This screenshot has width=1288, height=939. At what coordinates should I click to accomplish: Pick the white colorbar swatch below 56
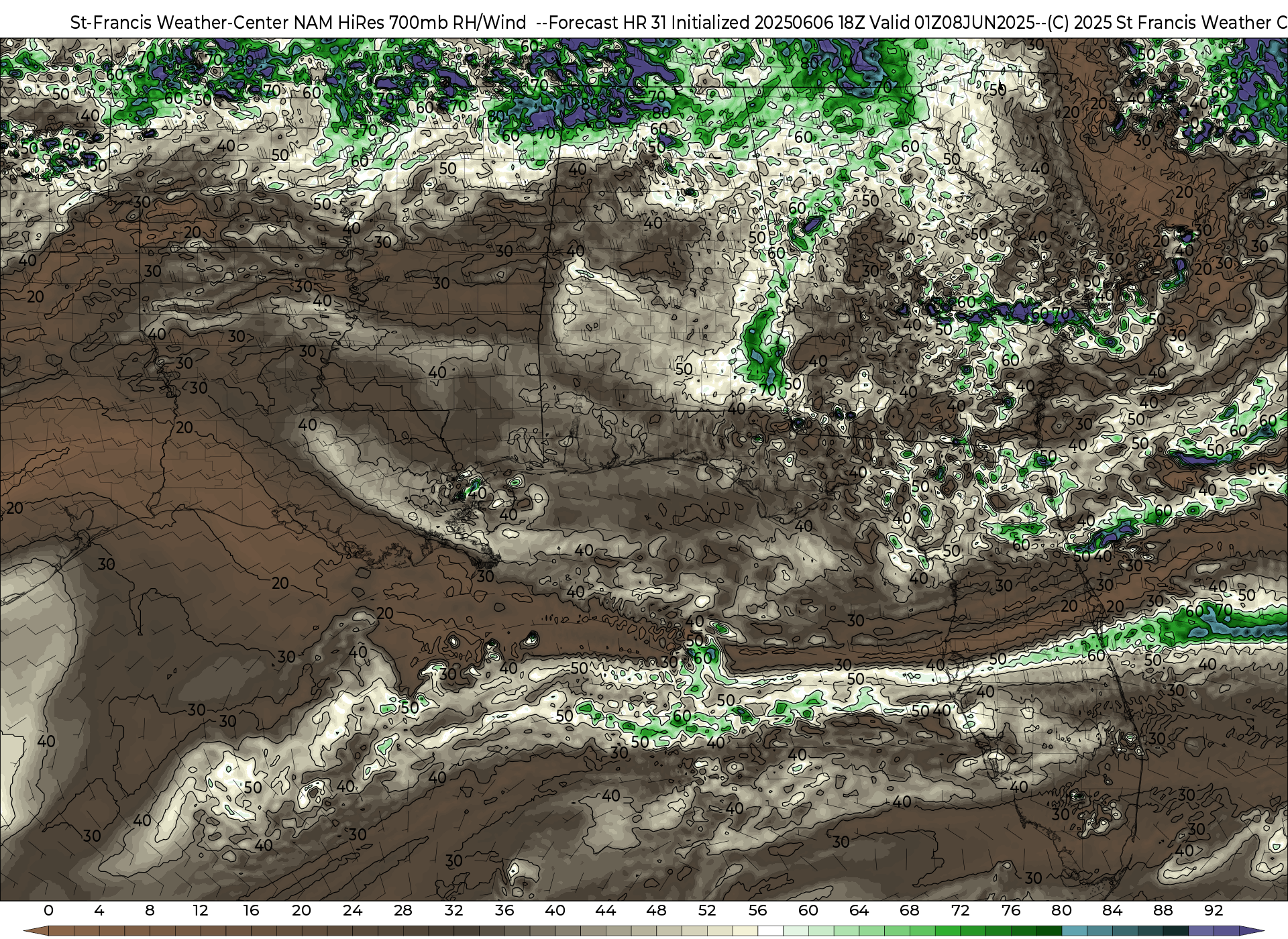pyautogui.click(x=771, y=931)
